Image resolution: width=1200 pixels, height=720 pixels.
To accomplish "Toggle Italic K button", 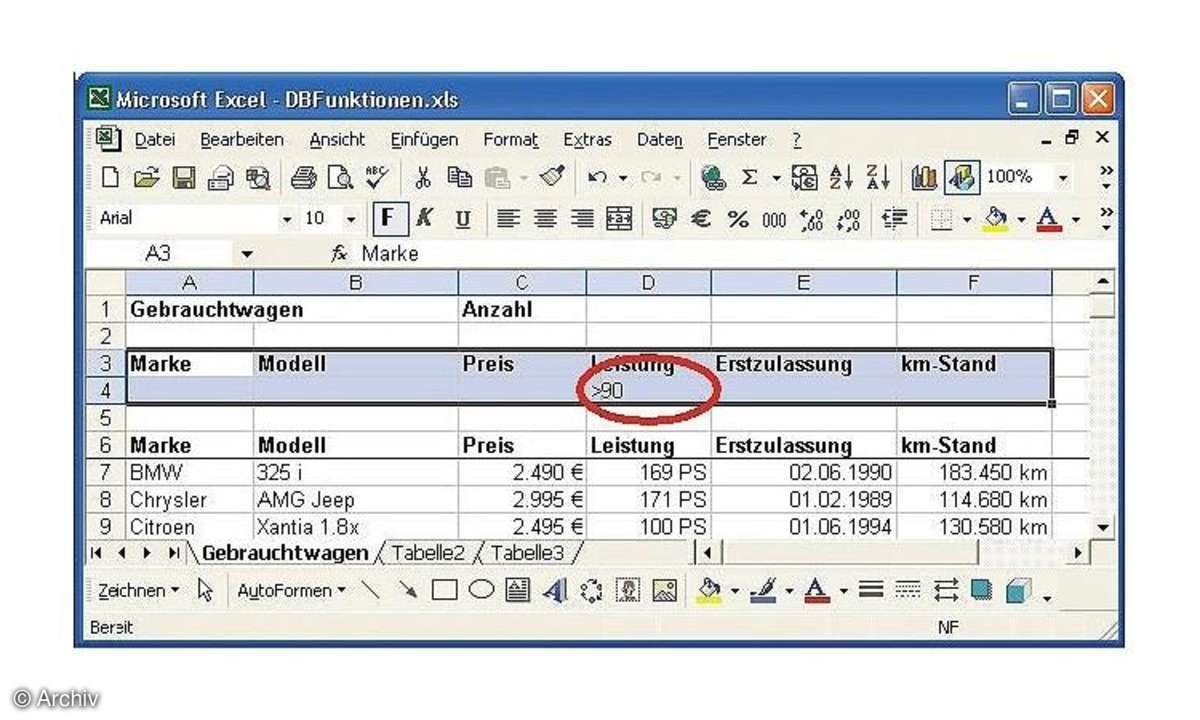I will pyautogui.click(x=424, y=218).
